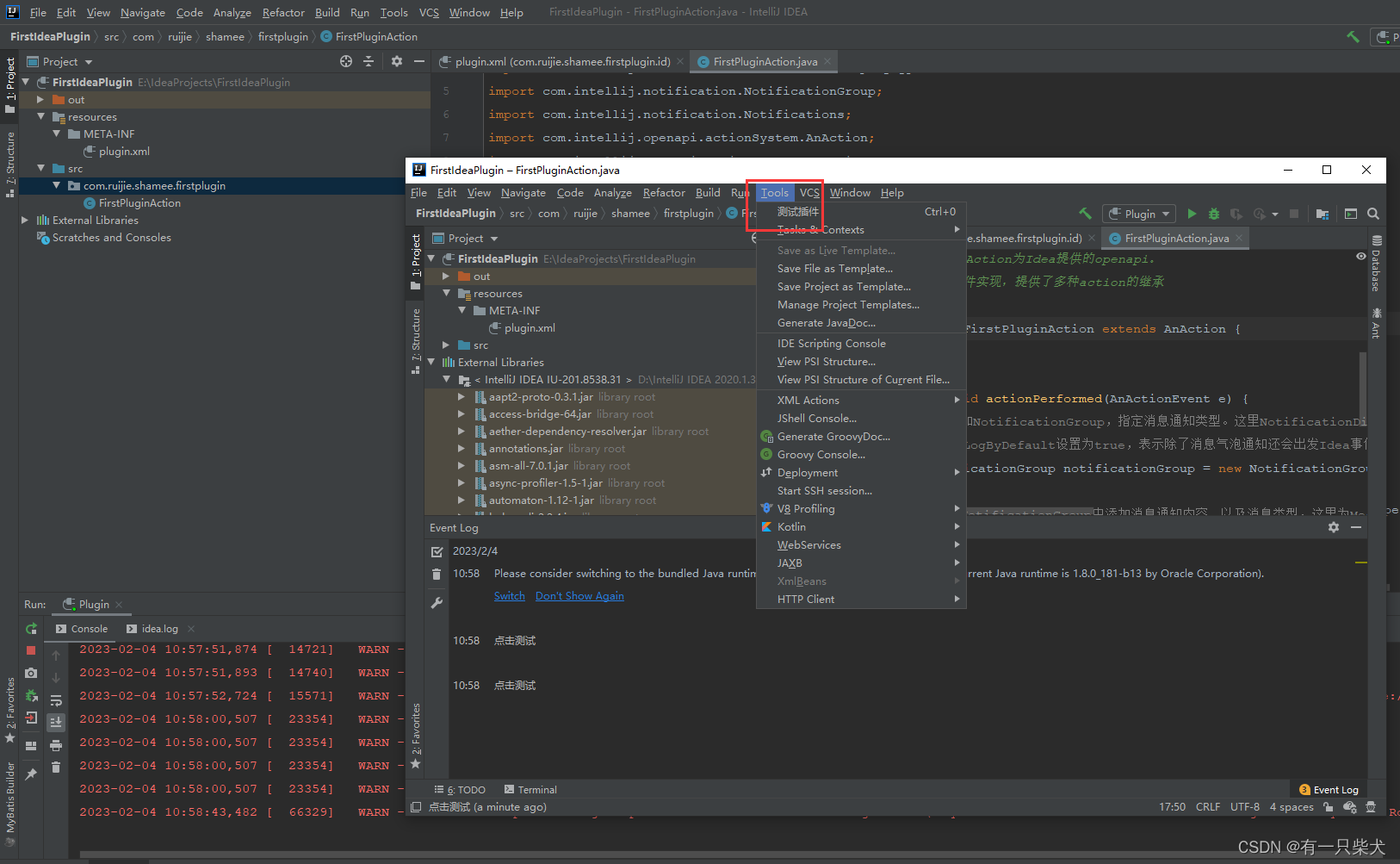Open the Ant tool window on right sidebar
Viewport: 1400px width, 864px height.
[1376, 323]
